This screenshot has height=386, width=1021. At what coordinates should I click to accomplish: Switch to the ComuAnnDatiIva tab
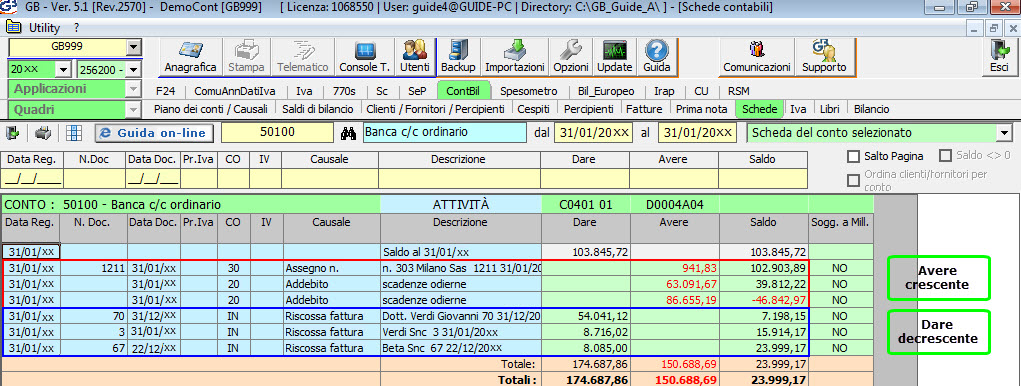(x=234, y=91)
